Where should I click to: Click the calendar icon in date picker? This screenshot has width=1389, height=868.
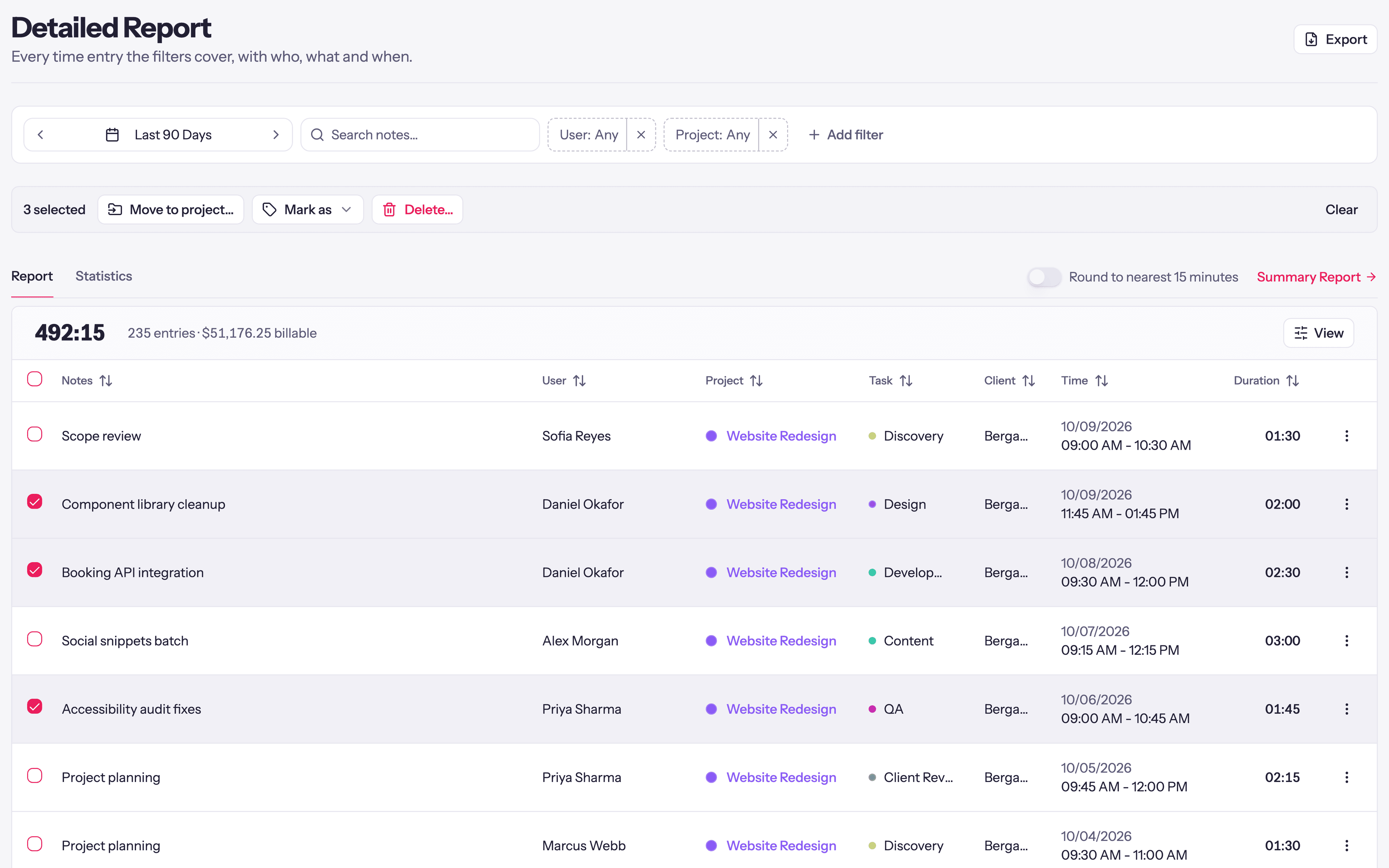(112, 135)
